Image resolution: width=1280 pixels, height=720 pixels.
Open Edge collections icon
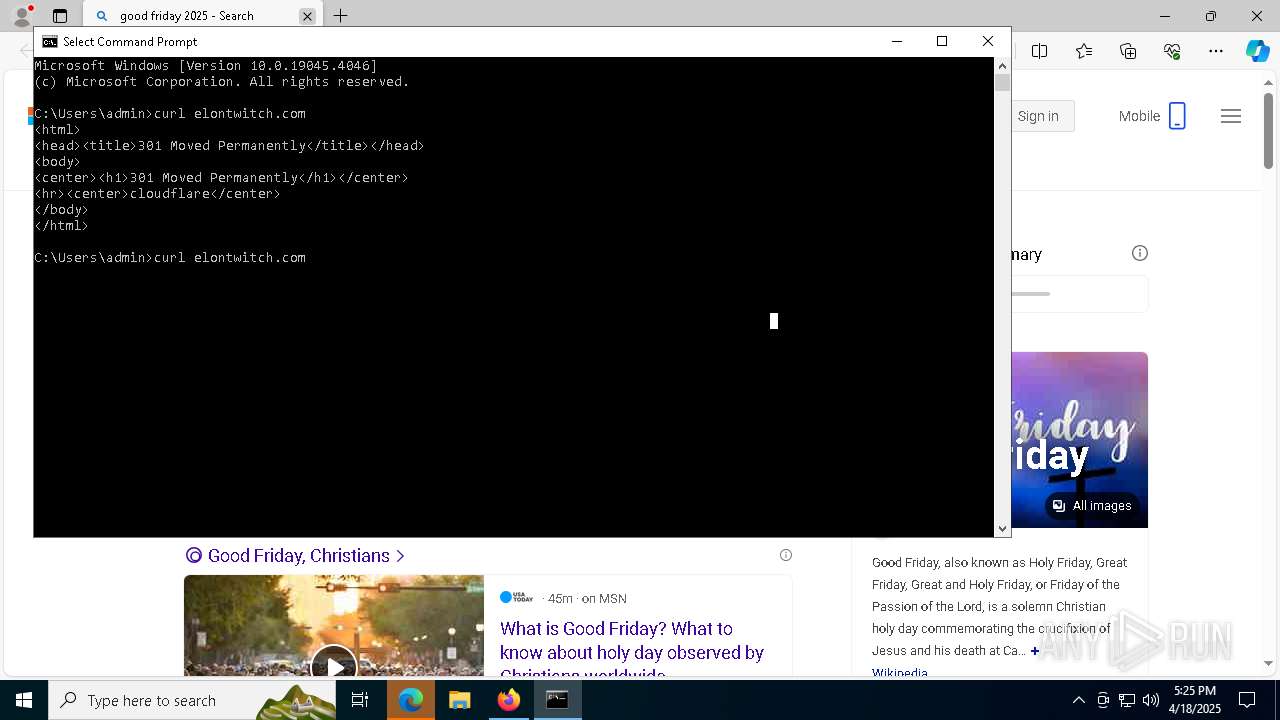[1128, 51]
